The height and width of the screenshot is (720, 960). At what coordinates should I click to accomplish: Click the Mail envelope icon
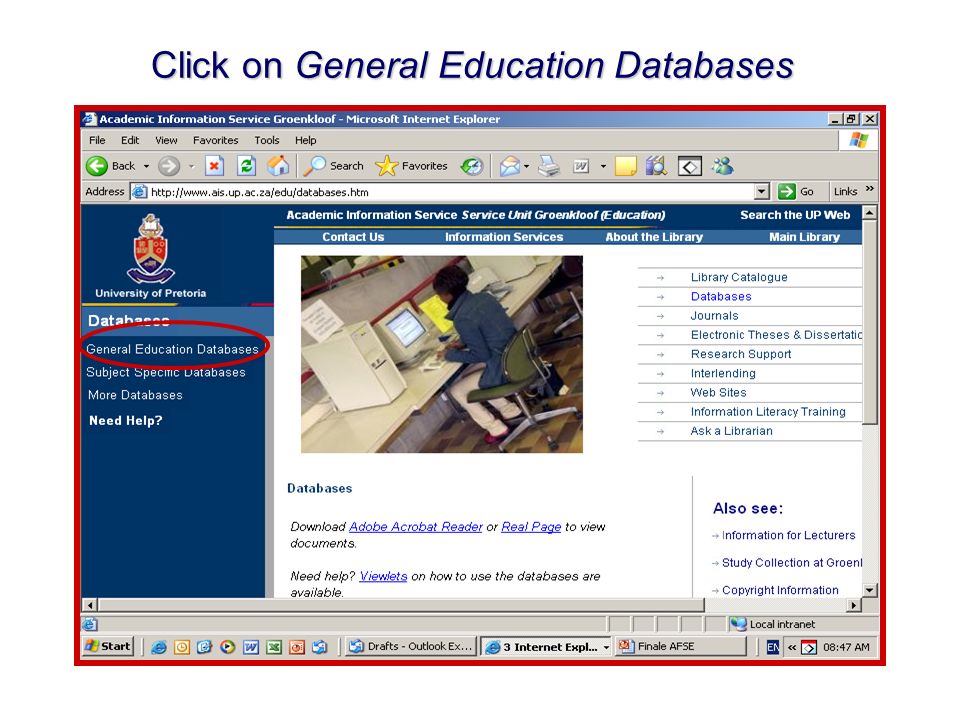[x=509, y=166]
